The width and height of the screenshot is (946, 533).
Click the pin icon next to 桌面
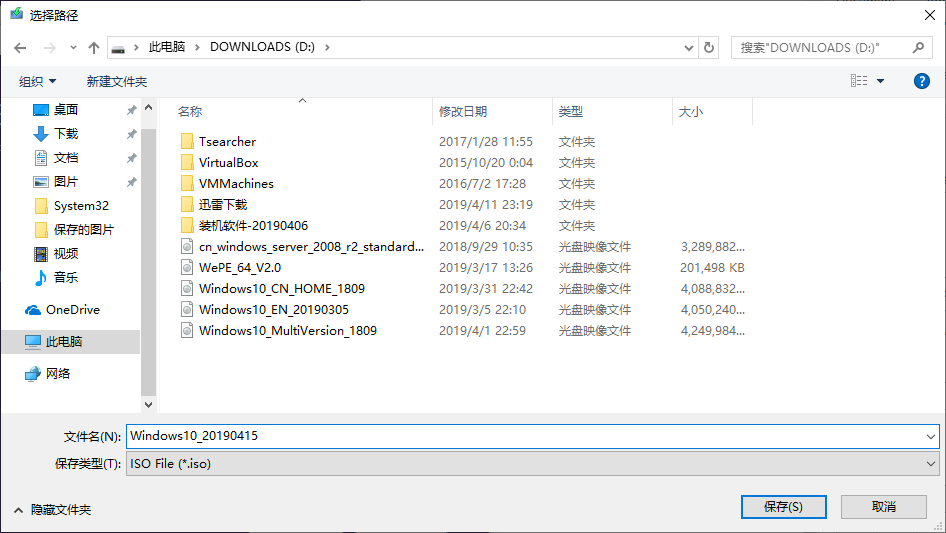point(131,110)
